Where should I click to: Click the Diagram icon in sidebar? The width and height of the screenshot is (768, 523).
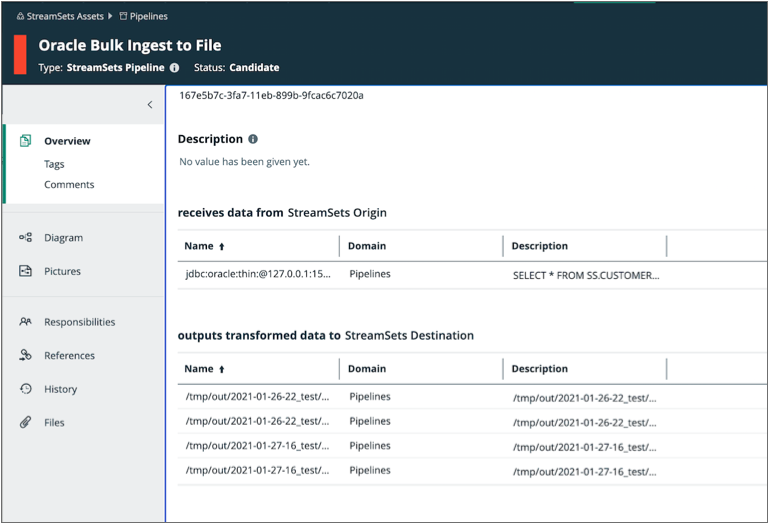(x=26, y=238)
